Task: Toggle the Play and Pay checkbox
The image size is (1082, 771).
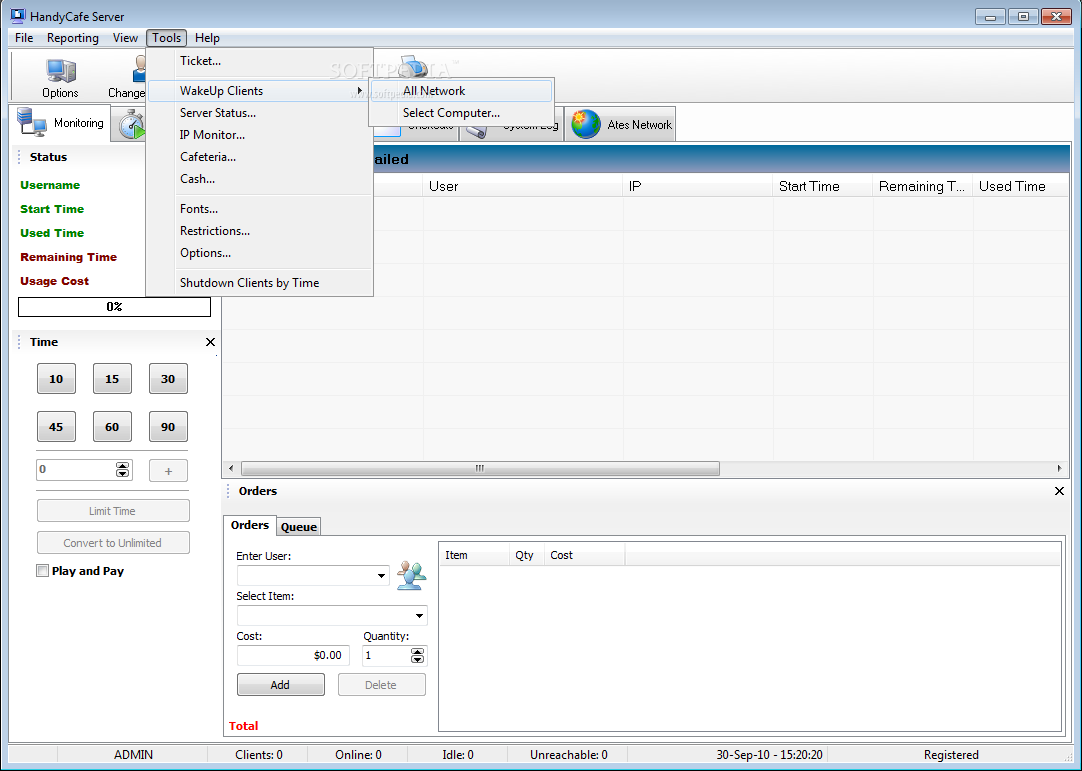Action: 43,571
